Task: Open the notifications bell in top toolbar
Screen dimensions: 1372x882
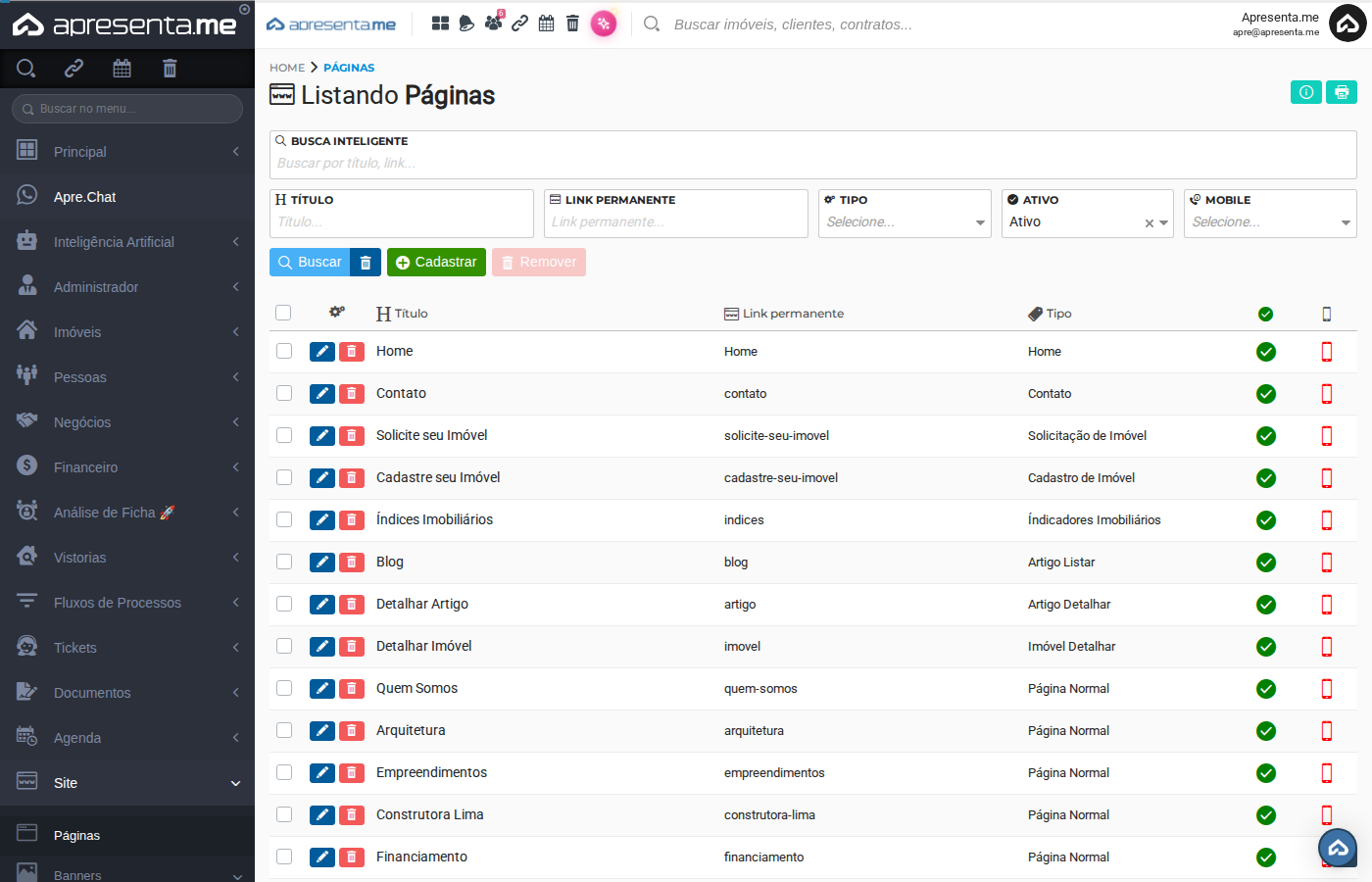Action: pyautogui.click(x=466, y=24)
